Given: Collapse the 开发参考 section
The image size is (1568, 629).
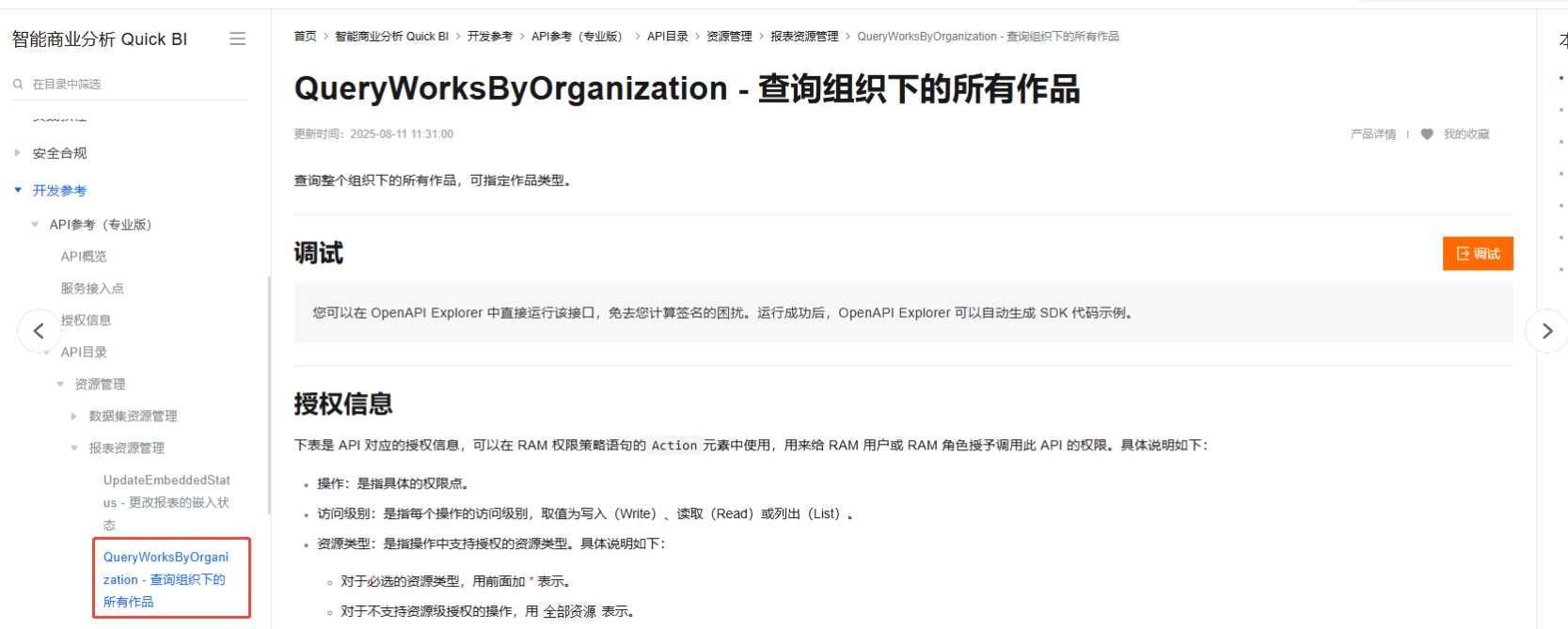Looking at the screenshot, I should (x=18, y=190).
